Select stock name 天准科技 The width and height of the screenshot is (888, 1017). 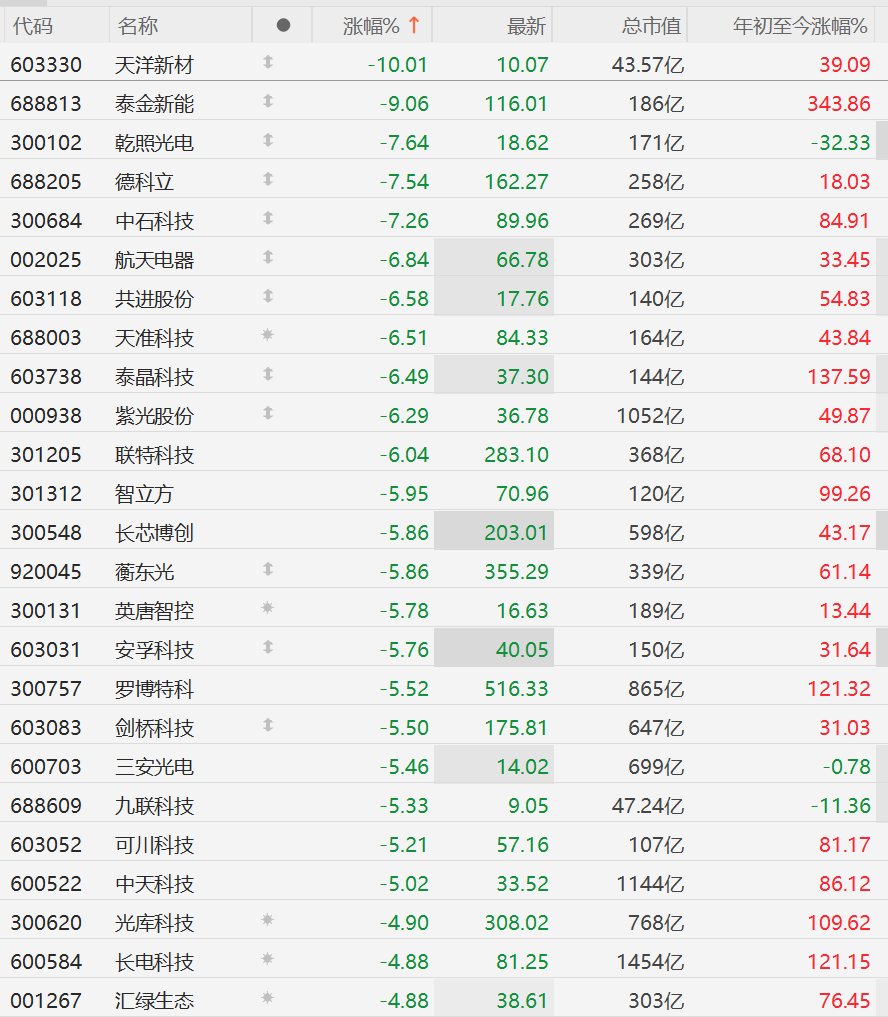pos(154,338)
